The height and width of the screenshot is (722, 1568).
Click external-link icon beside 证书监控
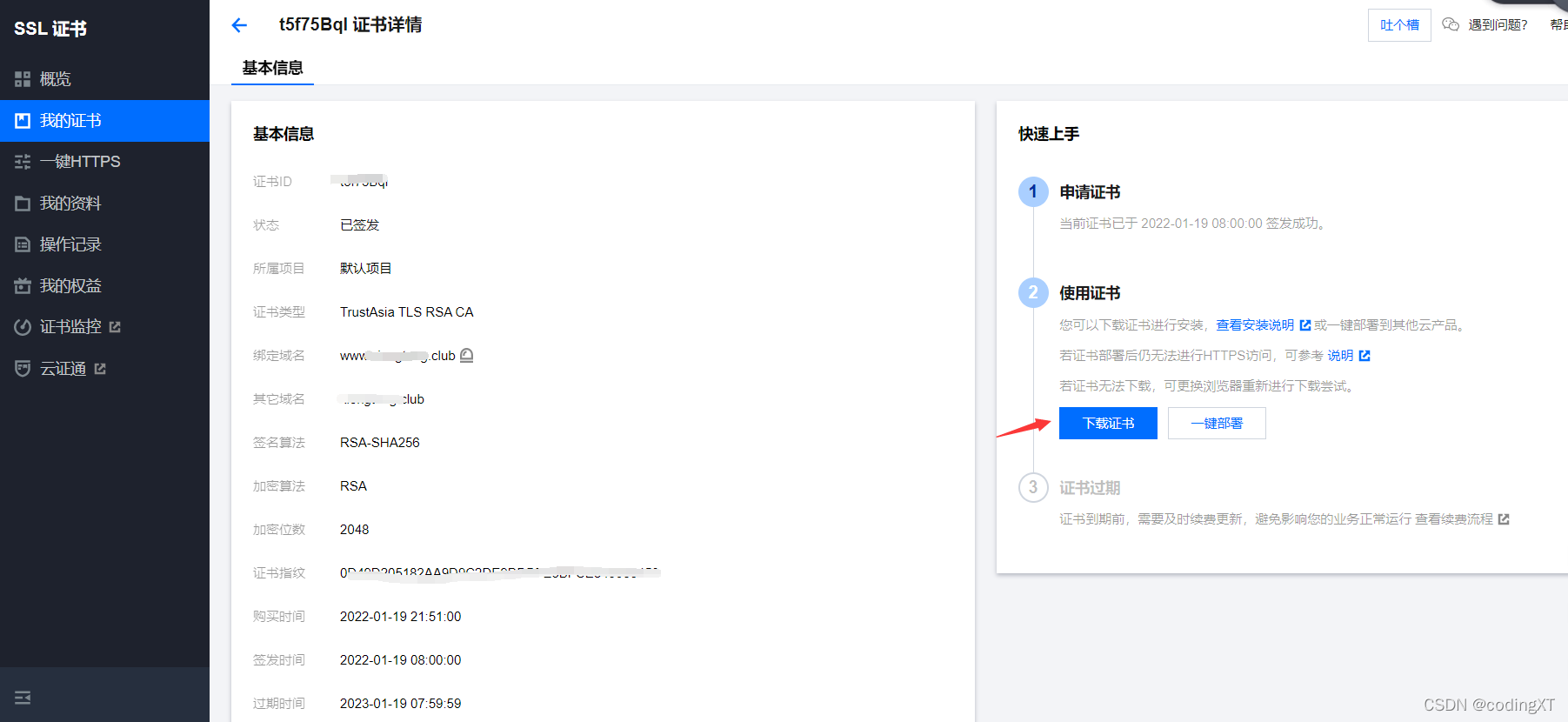click(115, 327)
